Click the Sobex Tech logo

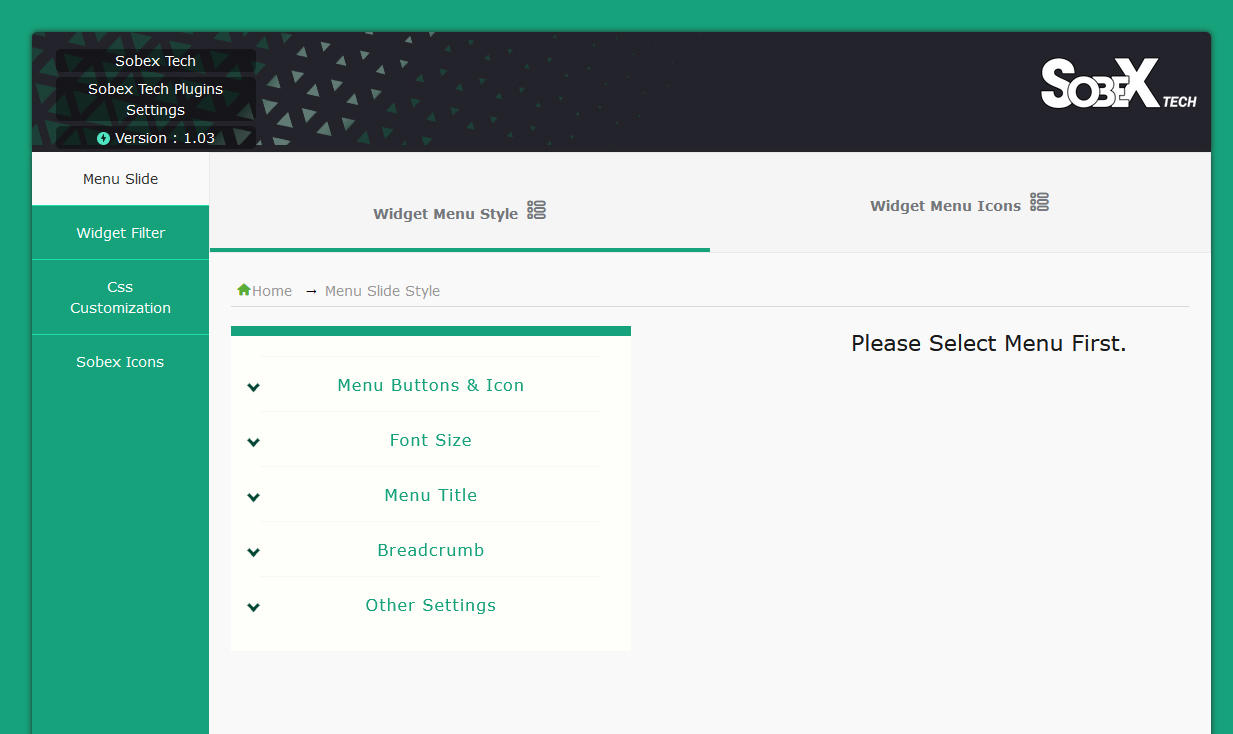point(1119,84)
